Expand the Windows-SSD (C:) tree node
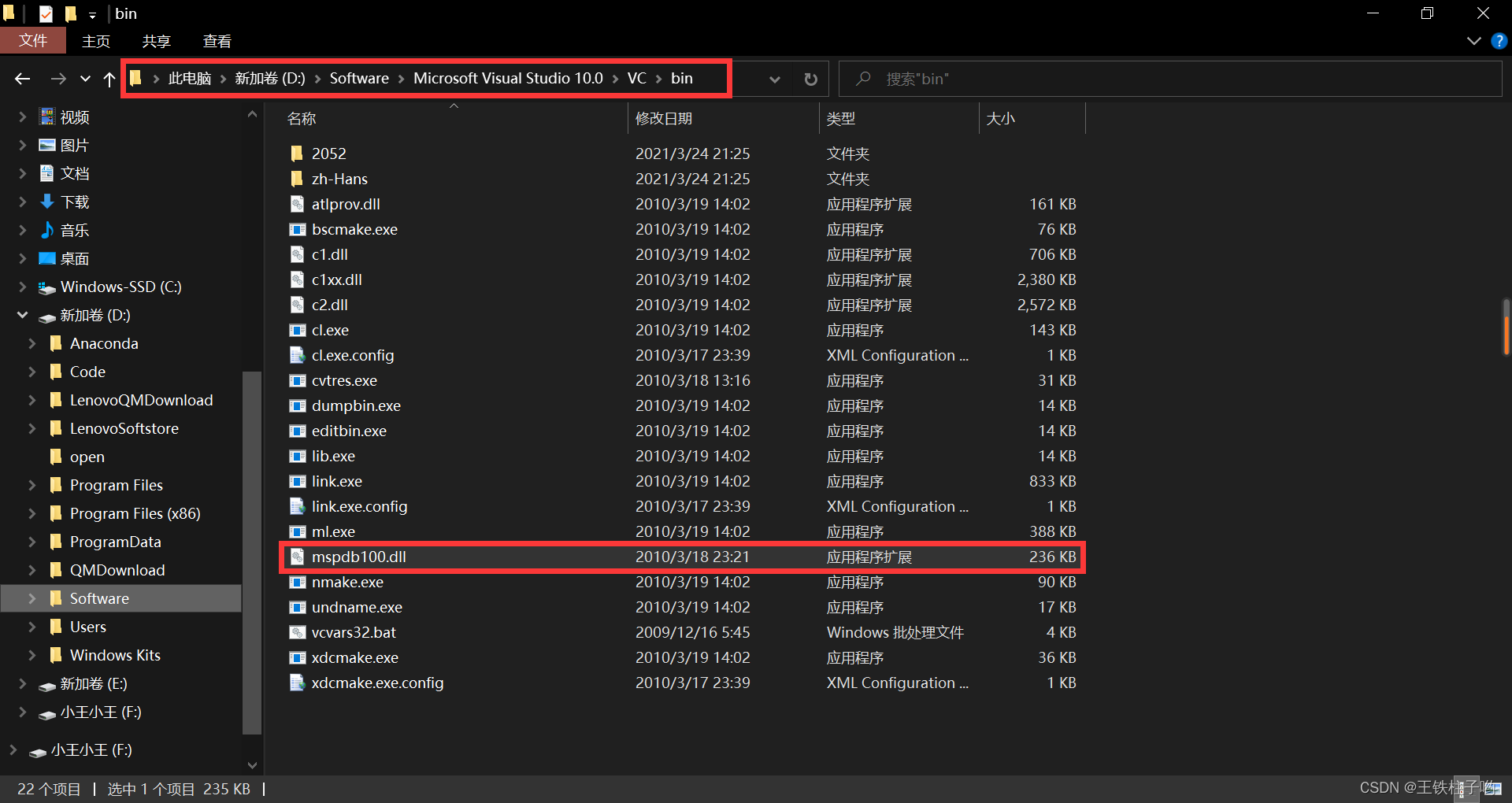Viewport: 1512px width, 803px height. [22, 287]
